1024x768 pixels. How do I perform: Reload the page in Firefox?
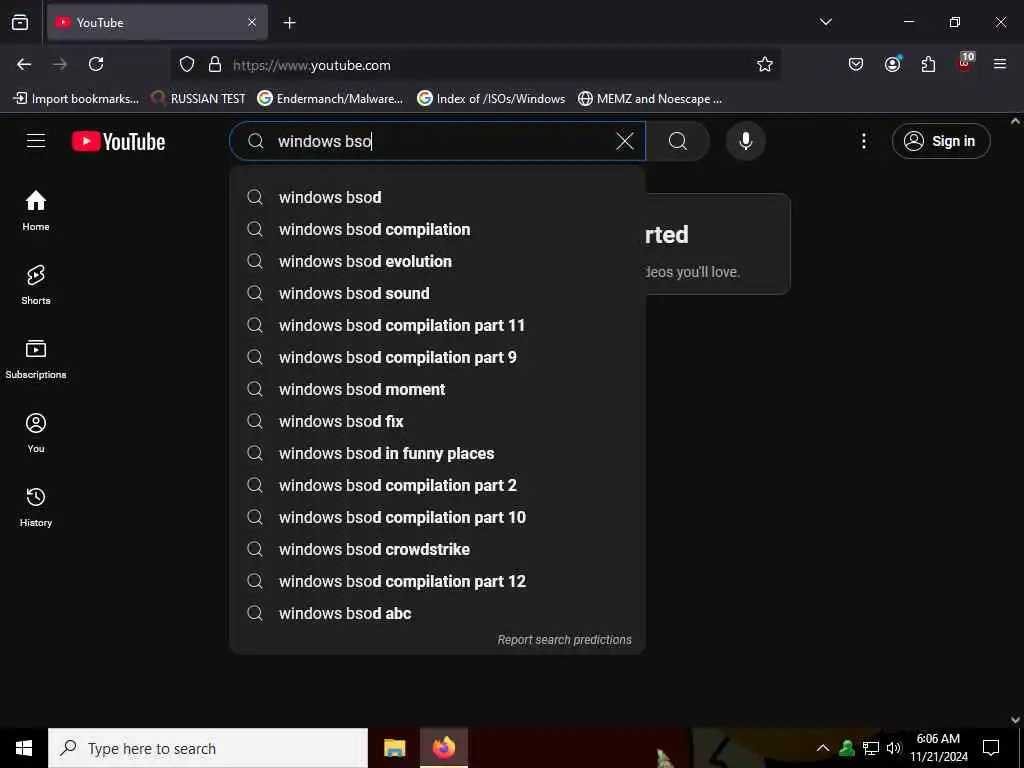(96, 64)
